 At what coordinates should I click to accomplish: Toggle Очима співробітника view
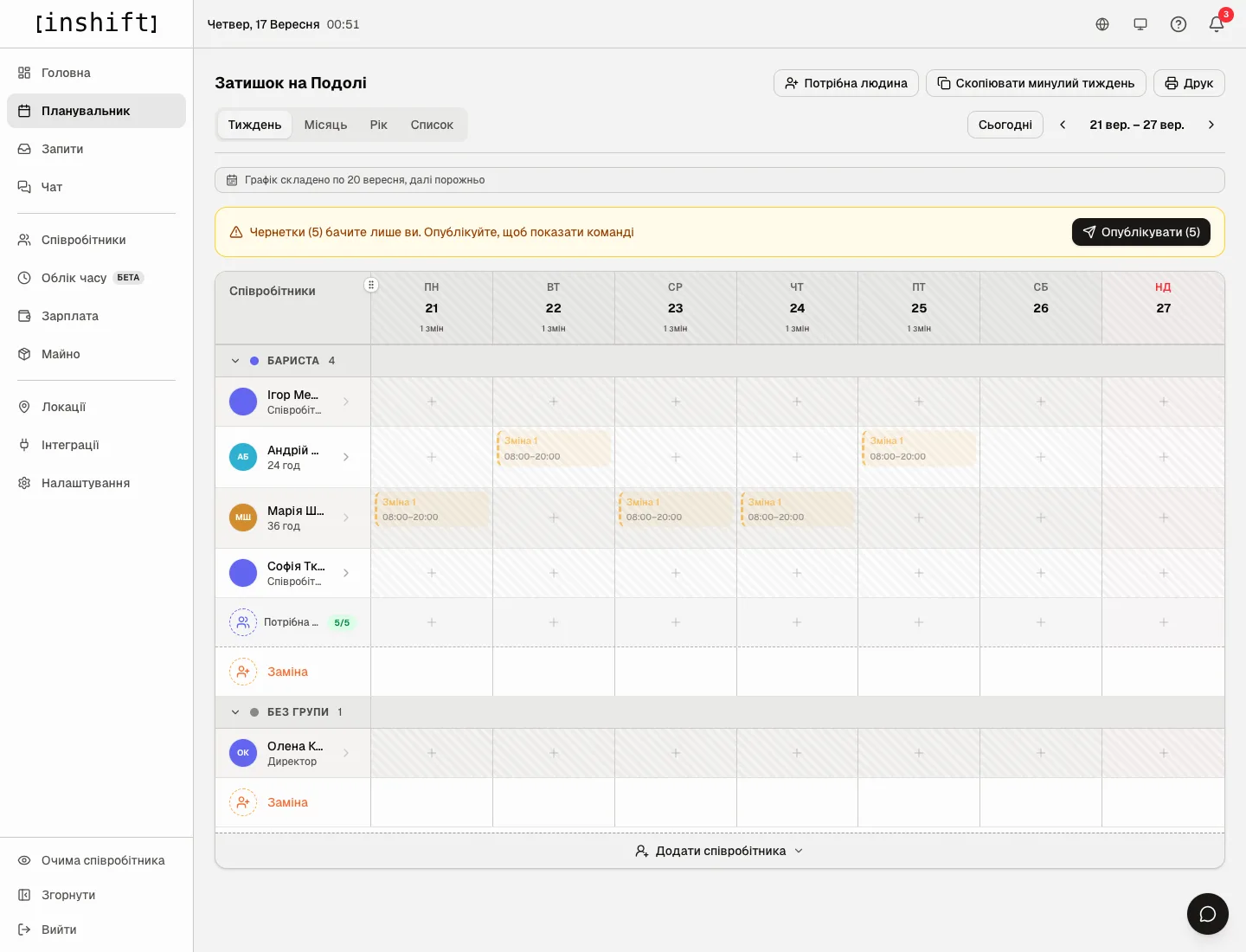click(96, 860)
